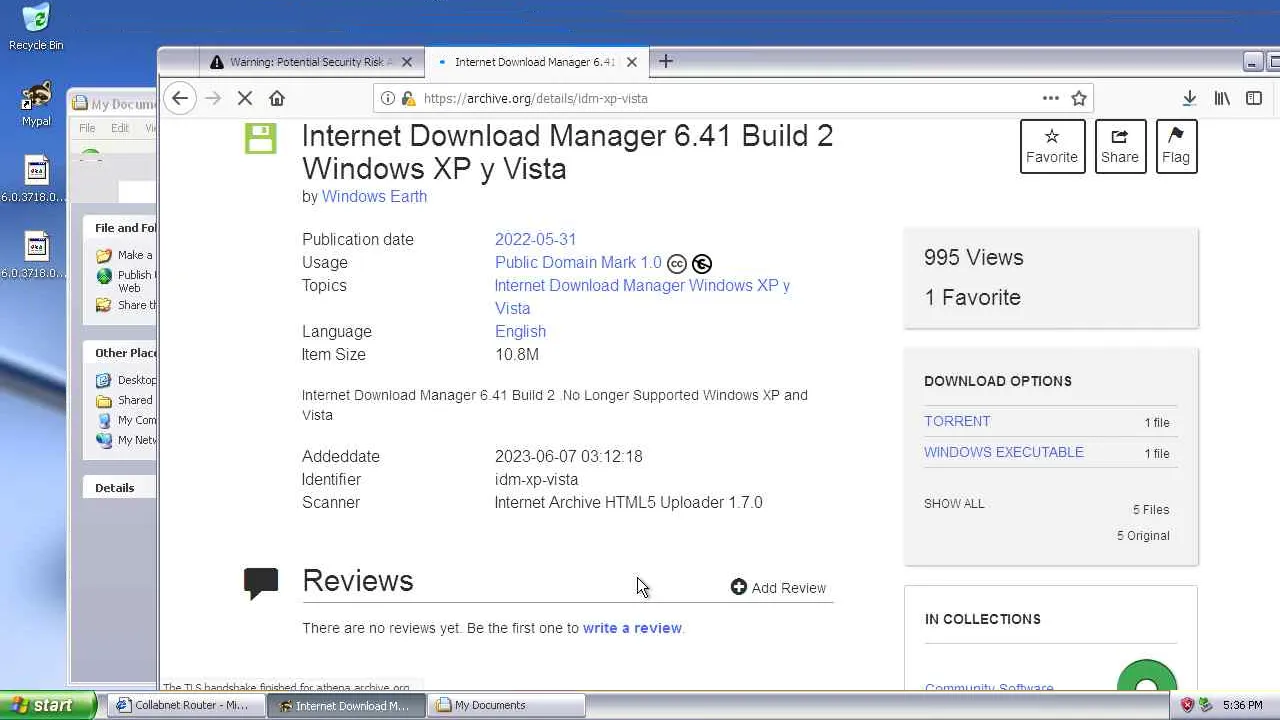
Task: Open Desktop in My Documents Other Places
Action: click(126, 380)
